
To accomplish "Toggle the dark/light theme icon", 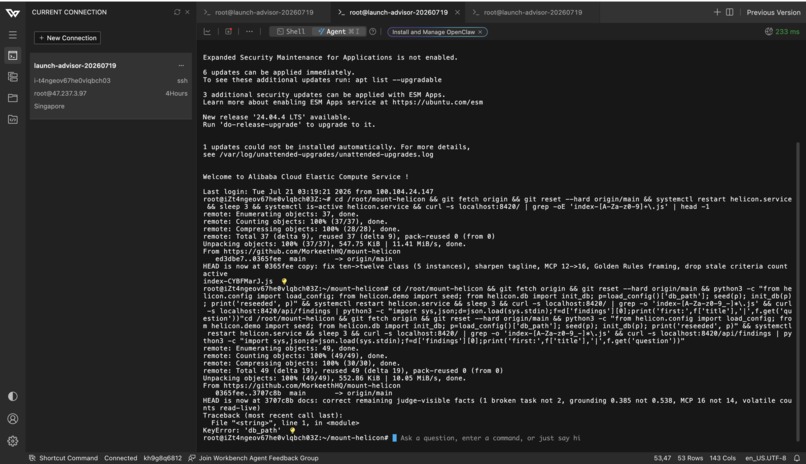I will point(13,396).
